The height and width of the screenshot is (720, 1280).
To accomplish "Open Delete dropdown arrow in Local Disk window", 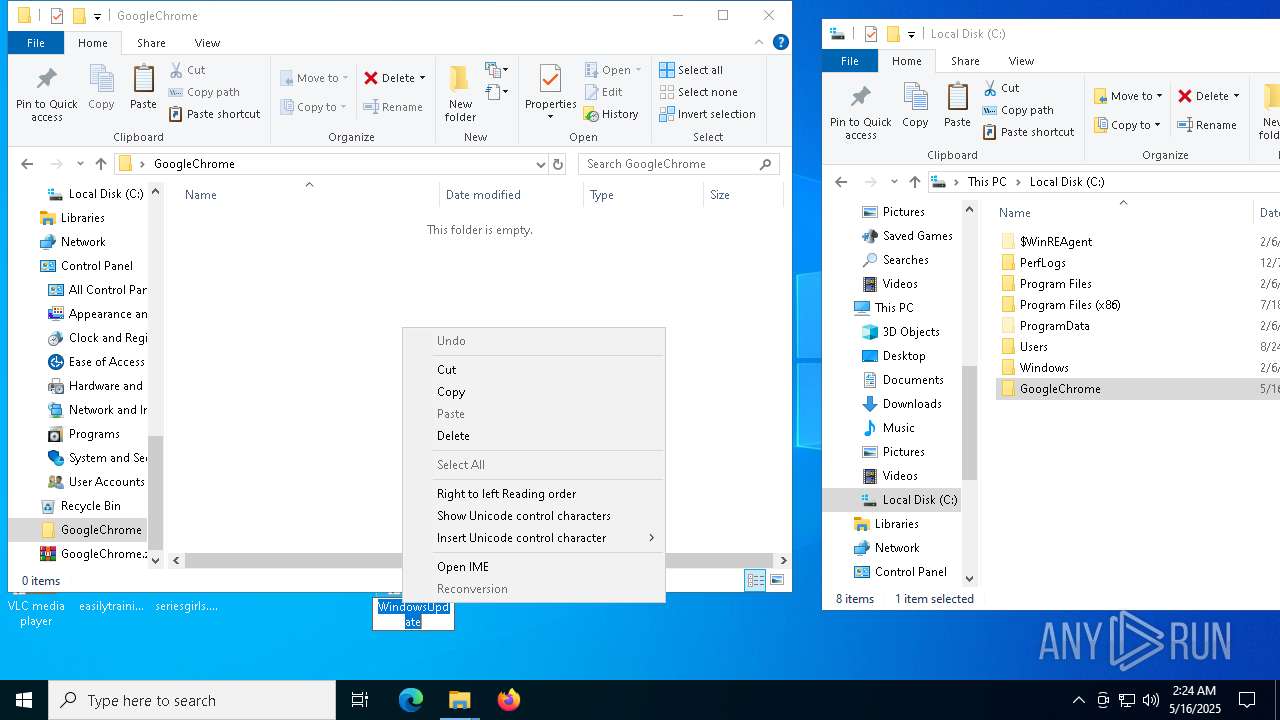I will [x=1236, y=96].
